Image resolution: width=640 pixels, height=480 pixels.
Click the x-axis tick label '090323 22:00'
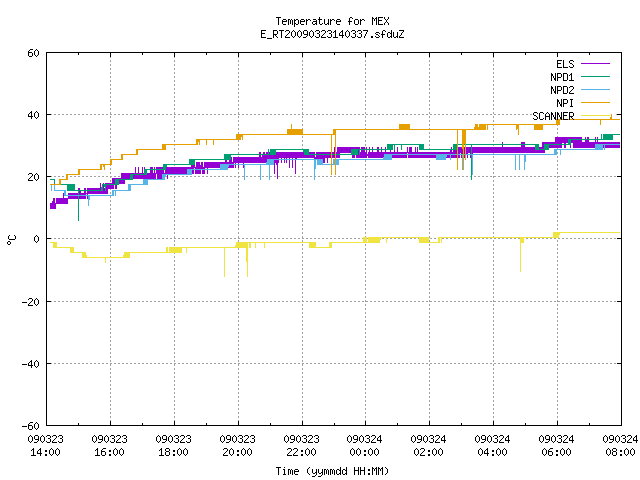(302, 446)
